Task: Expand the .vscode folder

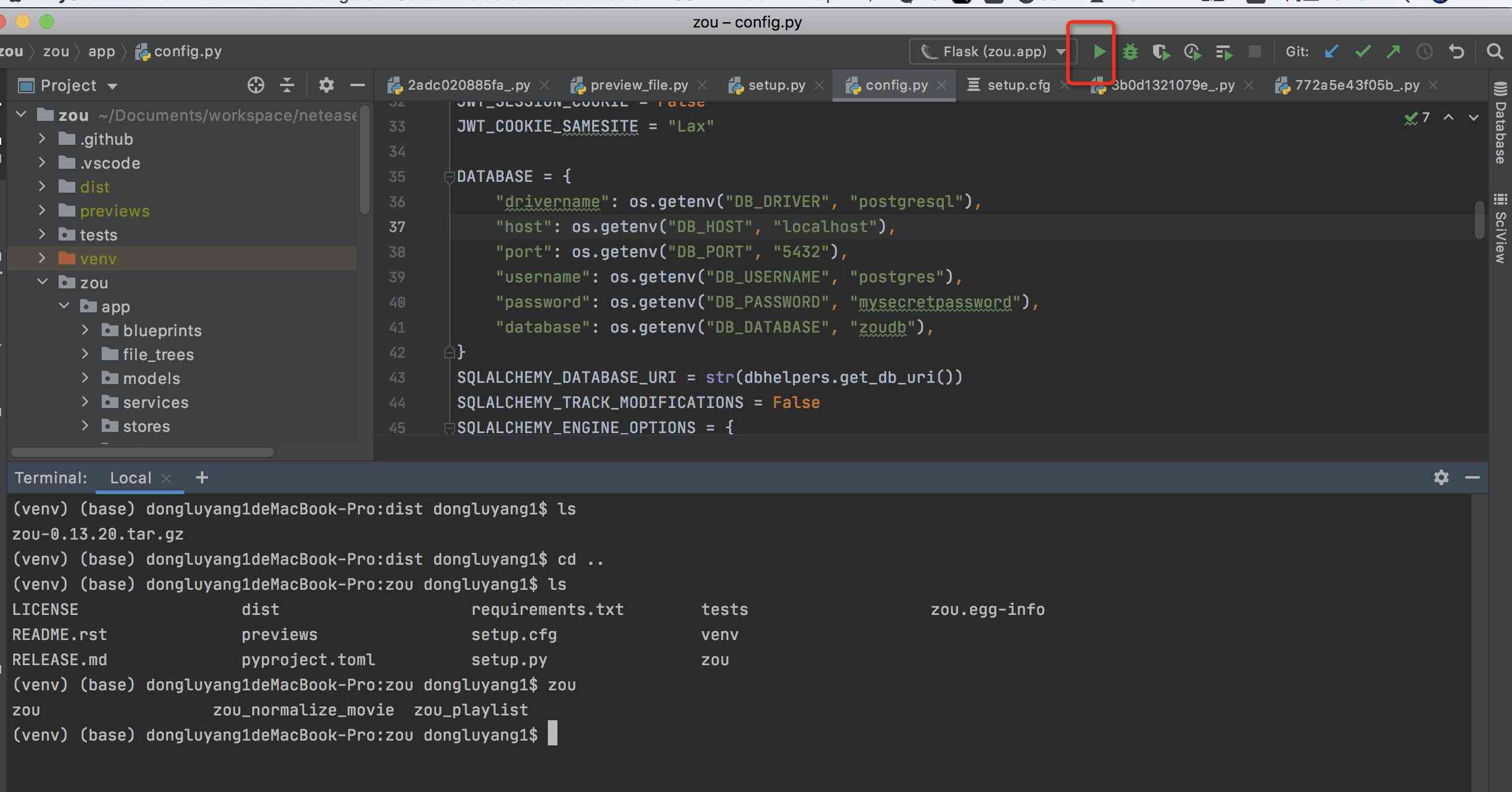Action: pos(42,162)
